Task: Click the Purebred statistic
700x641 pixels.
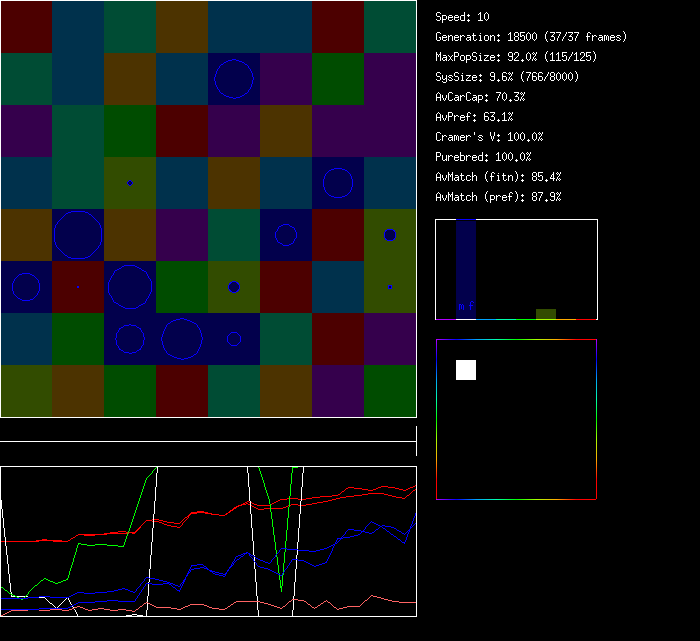Action: pyautogui.click(x=483, y=157)
